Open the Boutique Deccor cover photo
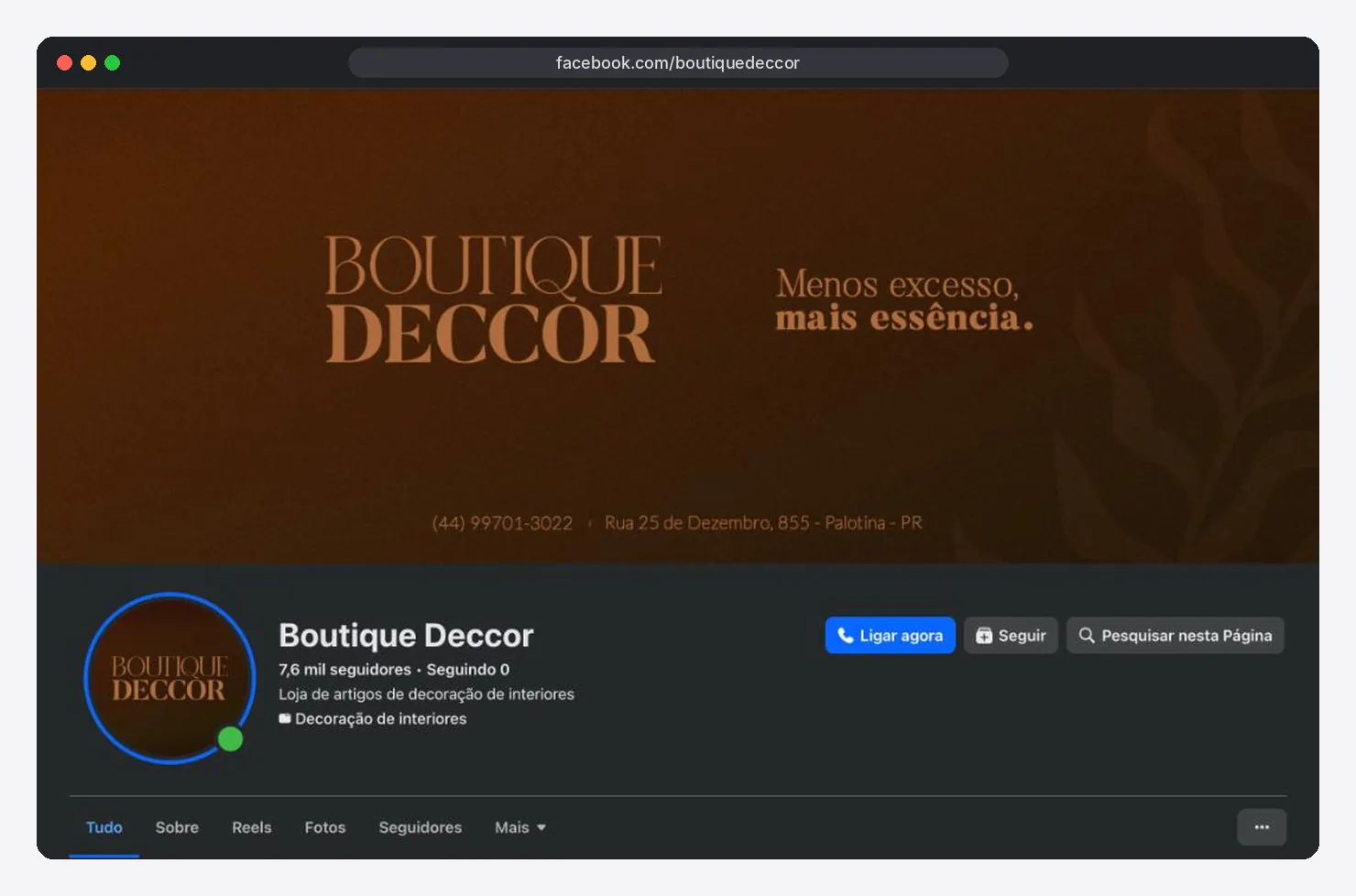This screenshot has height=896, width=1356. [x=678, y=326]
